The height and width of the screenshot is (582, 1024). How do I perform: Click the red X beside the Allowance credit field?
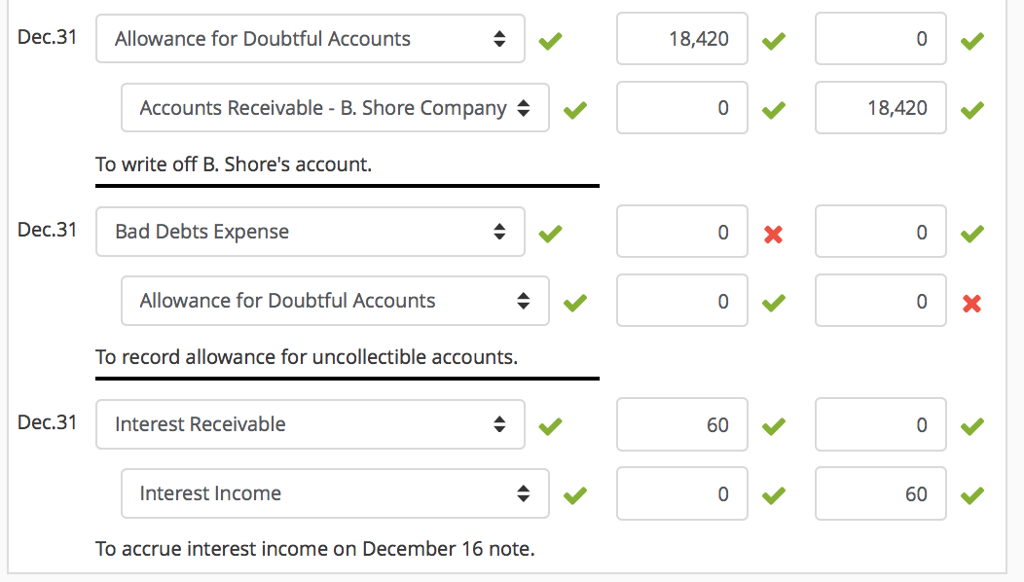tap(972, 301)
